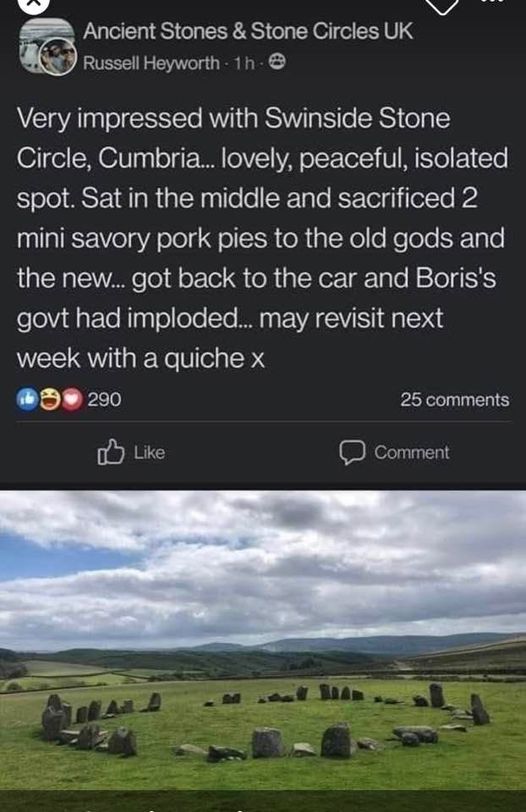Open the Swinside stone circle photo
Image resolution: width=526 pixels, height=812 pixels.
[263, 640]
